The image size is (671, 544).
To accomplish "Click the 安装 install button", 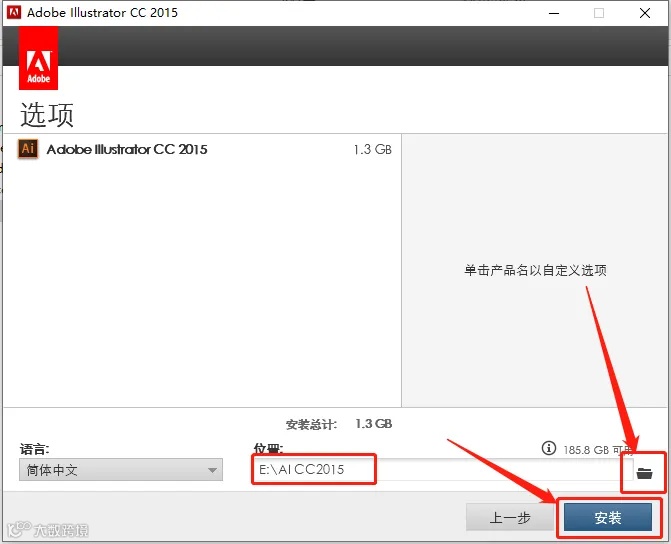I will [608, 517].
